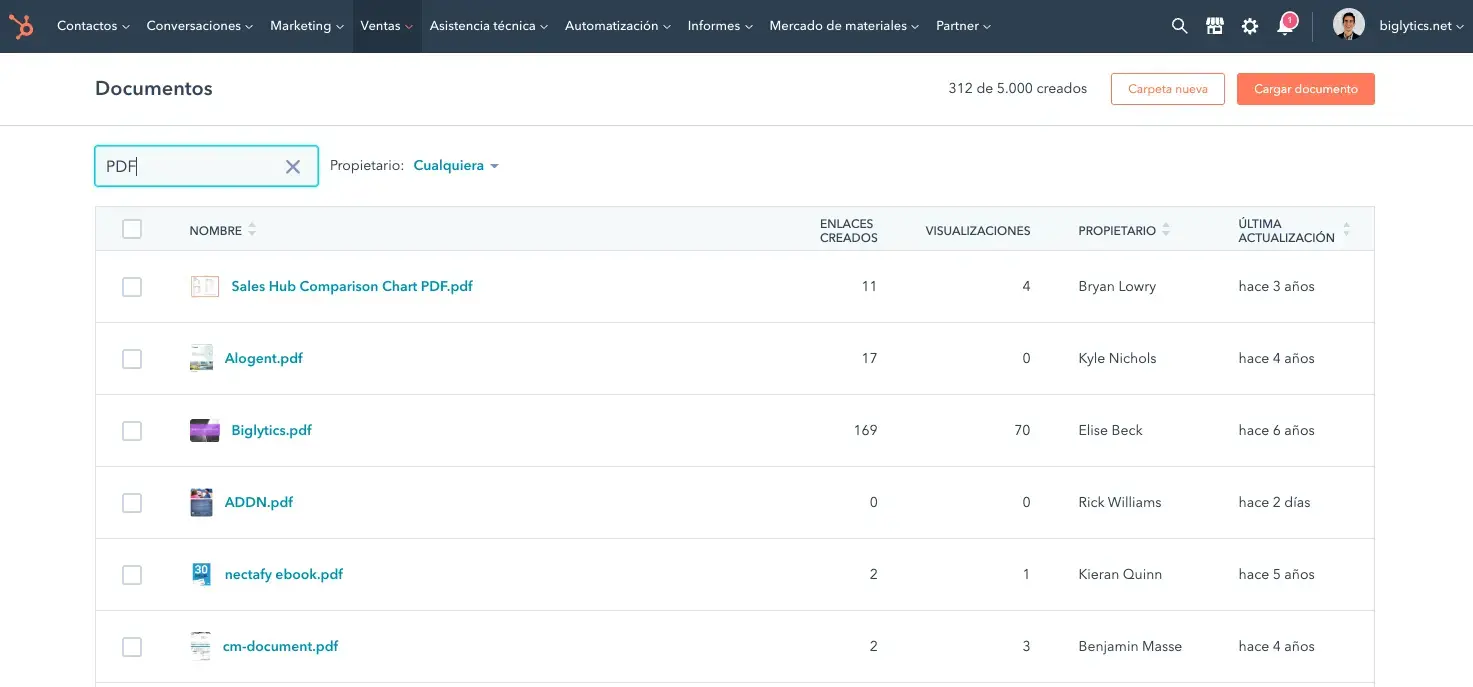Open the cm-document.pdf link
This screenshot has width=1473, height=687.
[x=281, y=646]
